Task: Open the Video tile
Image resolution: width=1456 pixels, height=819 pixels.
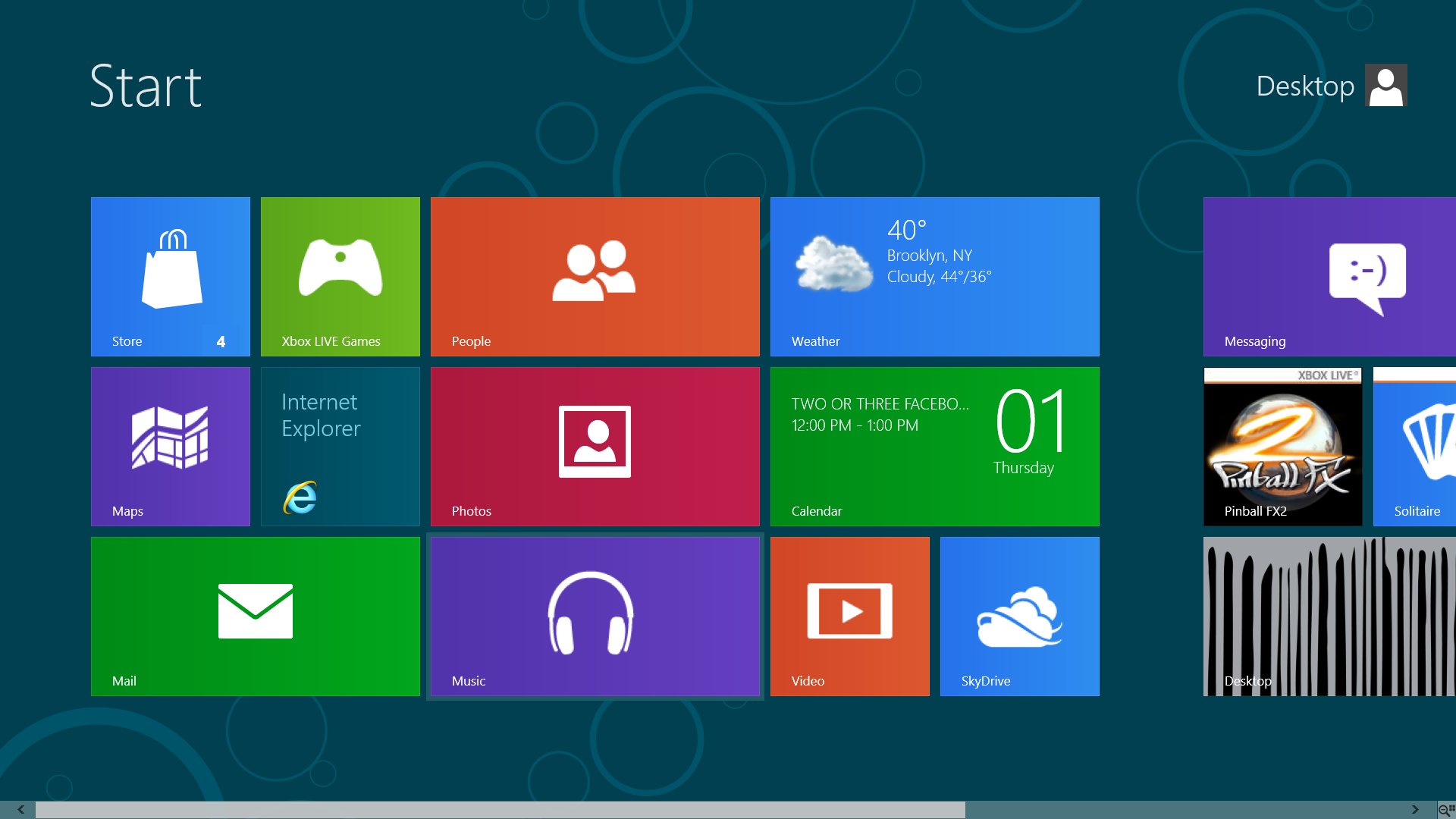Action: pyautogui.click(x=849, y=617)
